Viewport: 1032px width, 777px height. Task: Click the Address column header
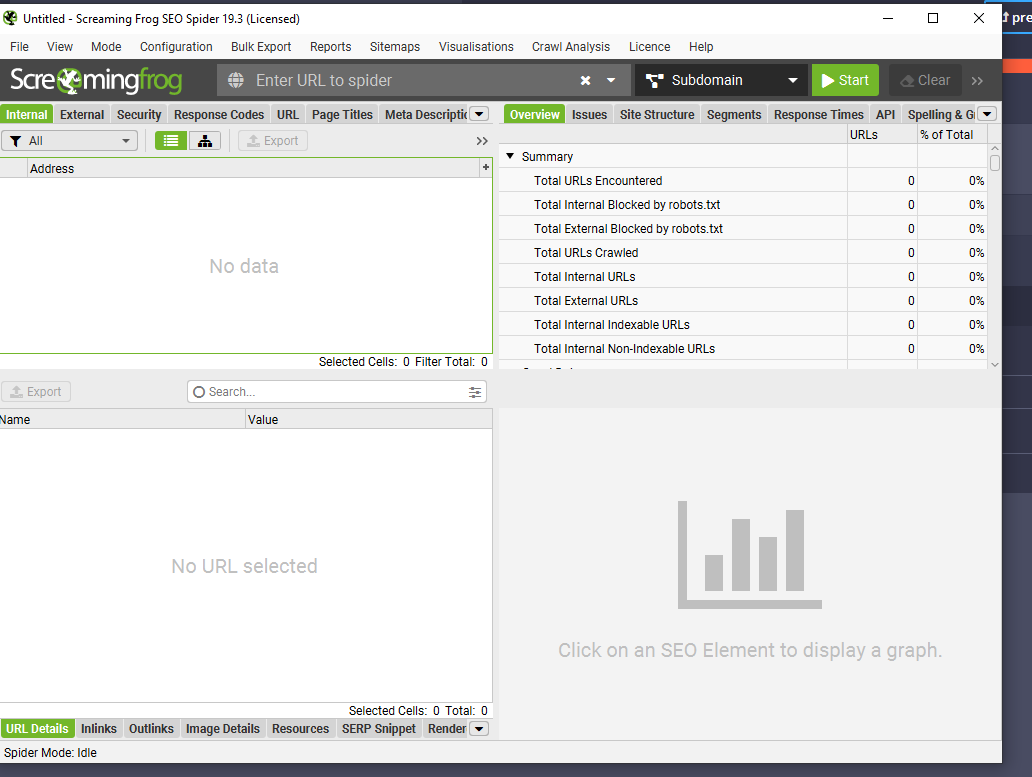pos(253,168)
